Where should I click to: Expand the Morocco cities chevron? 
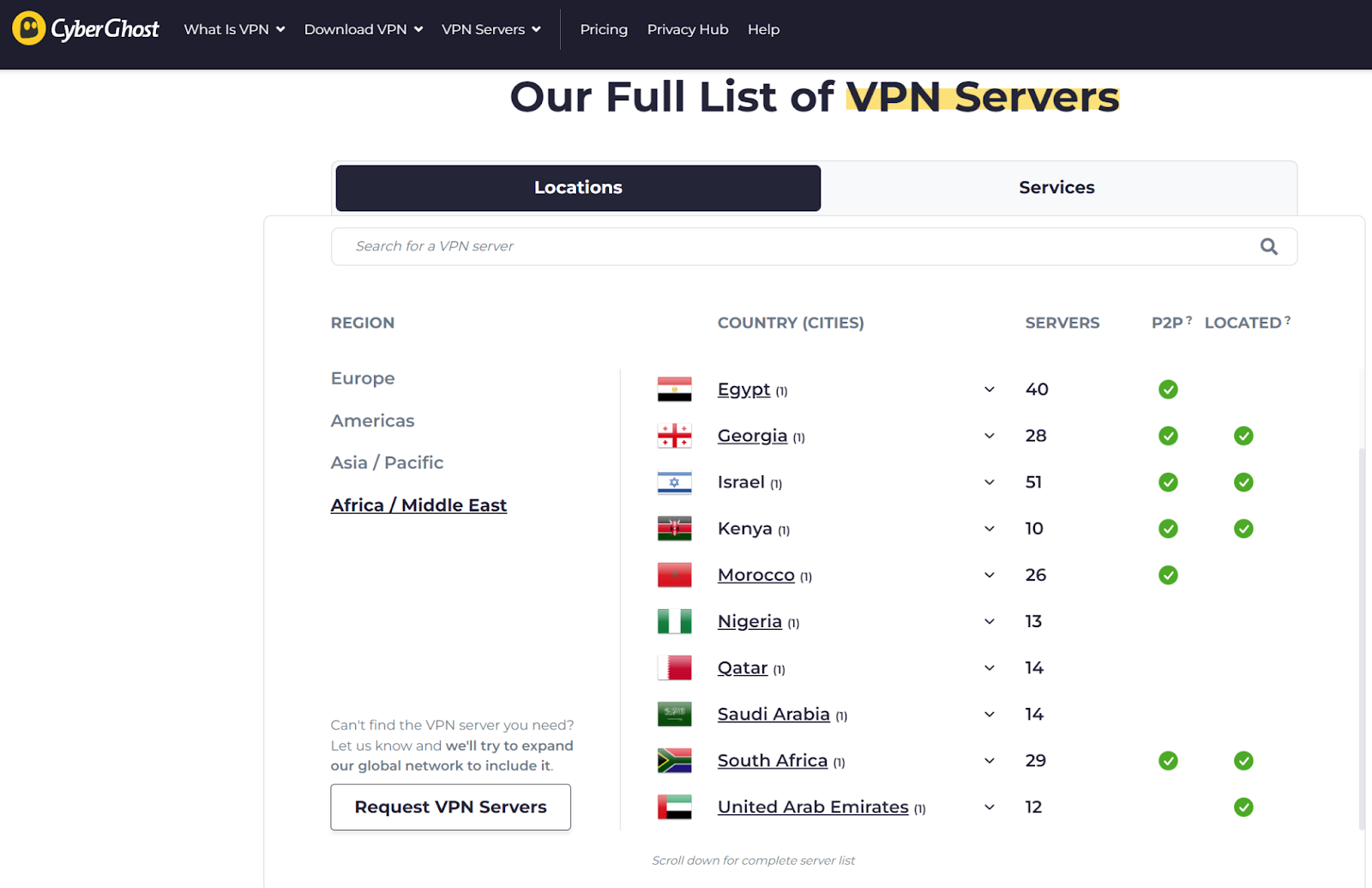click(x=990, y=575)
